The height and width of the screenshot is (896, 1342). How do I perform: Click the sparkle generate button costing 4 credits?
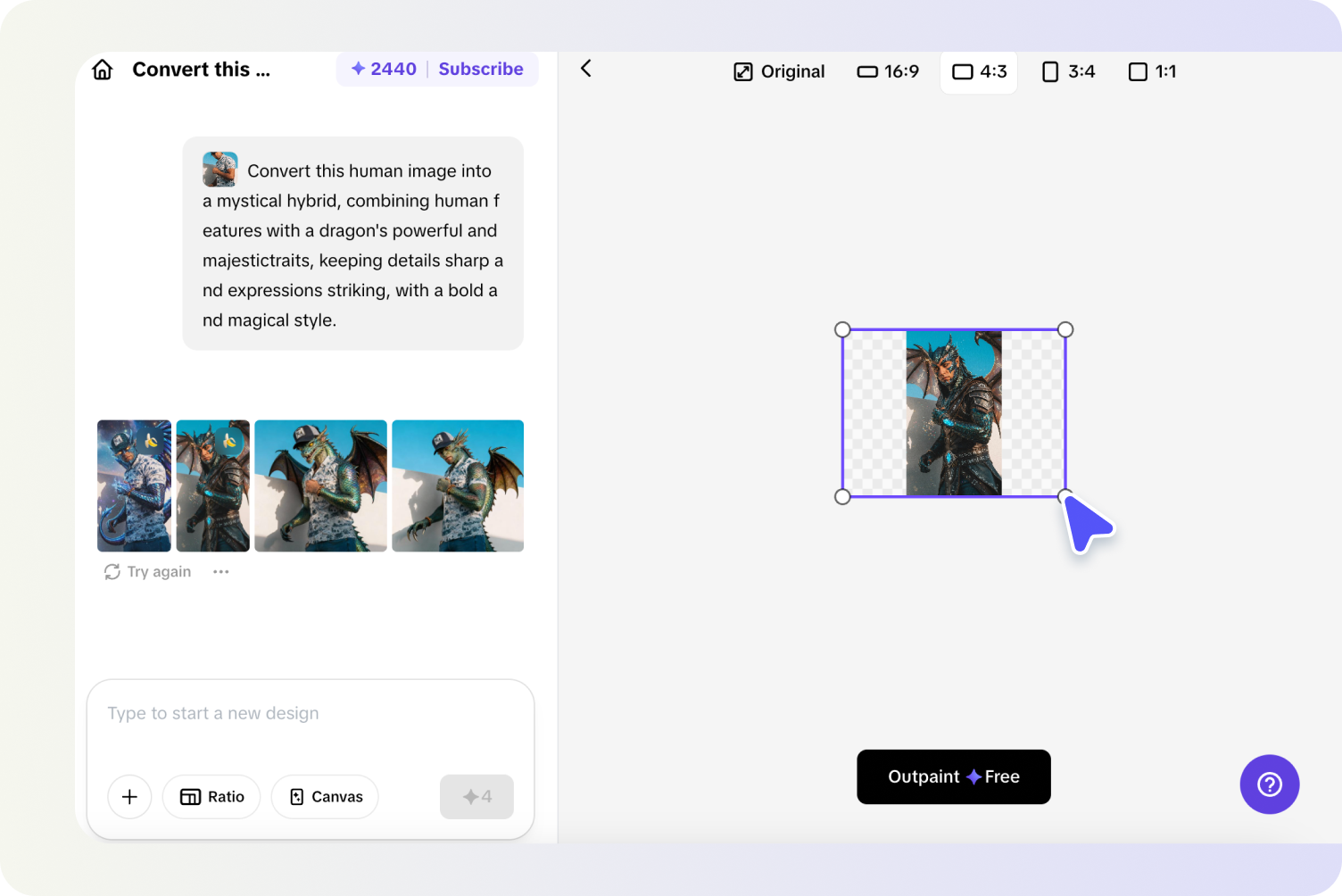click(x=476, y=797)
